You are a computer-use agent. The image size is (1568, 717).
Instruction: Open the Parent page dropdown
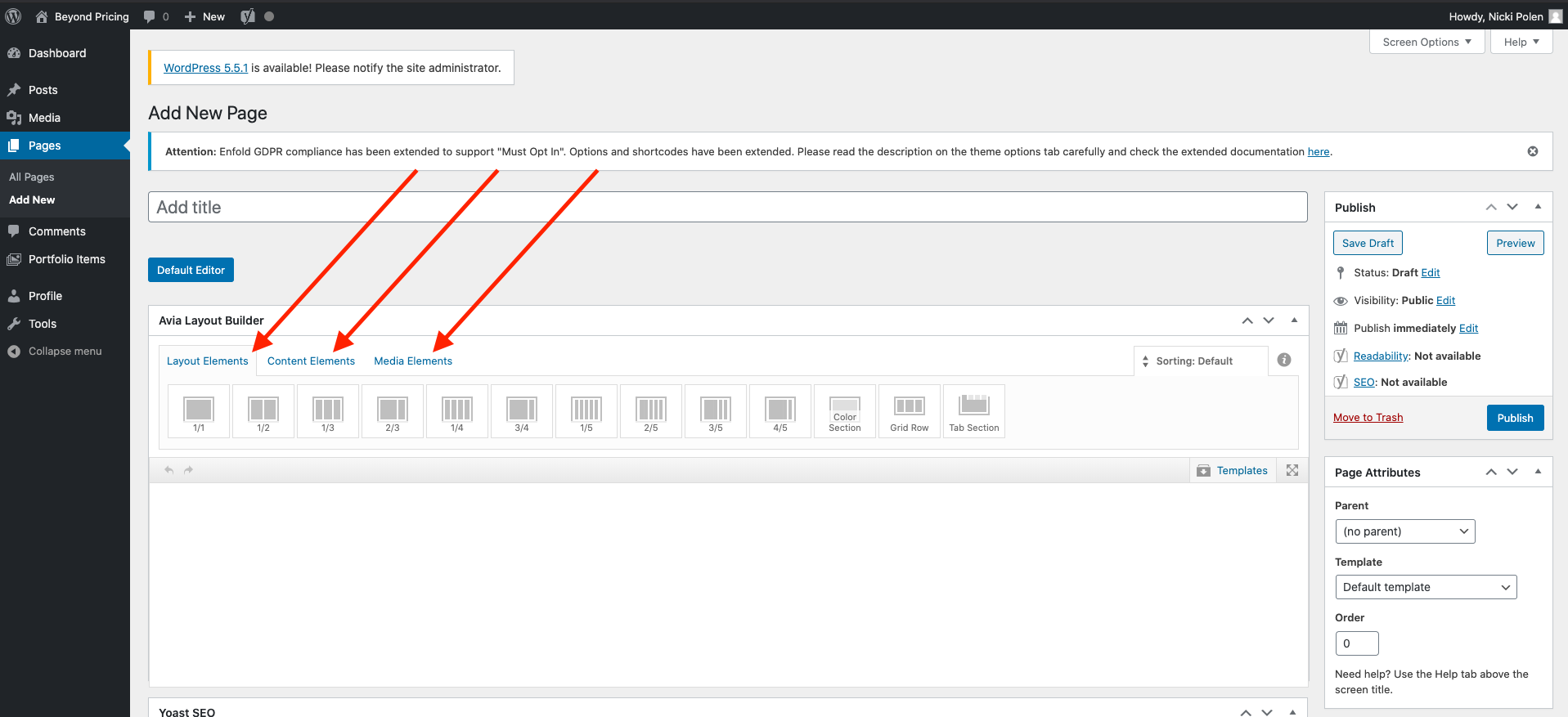click(x=1405, y=531)
